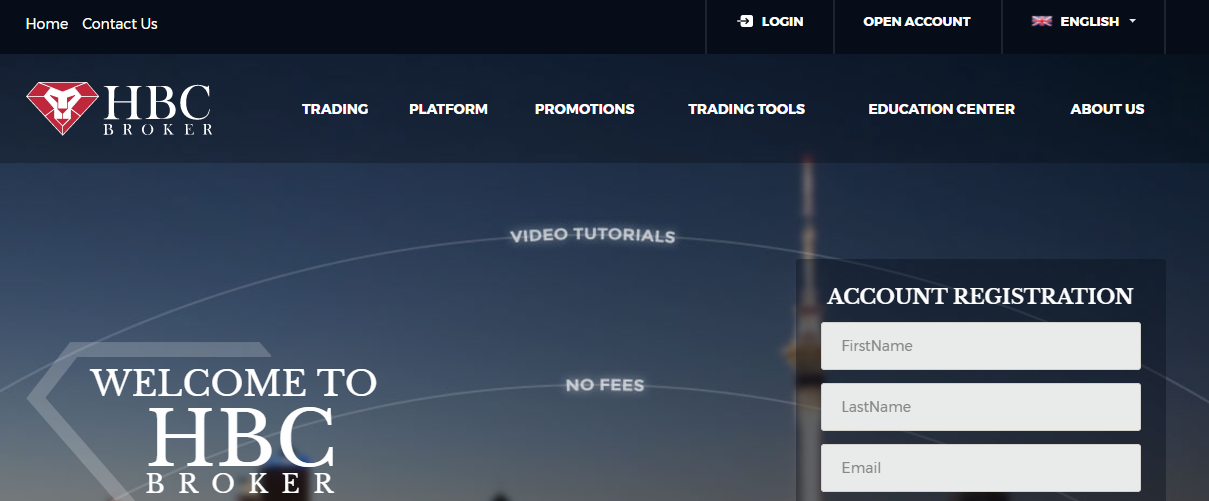Click the WELCOME TO heading text
This screenshot has height=501, width=1209.
(x=234, y=383)
